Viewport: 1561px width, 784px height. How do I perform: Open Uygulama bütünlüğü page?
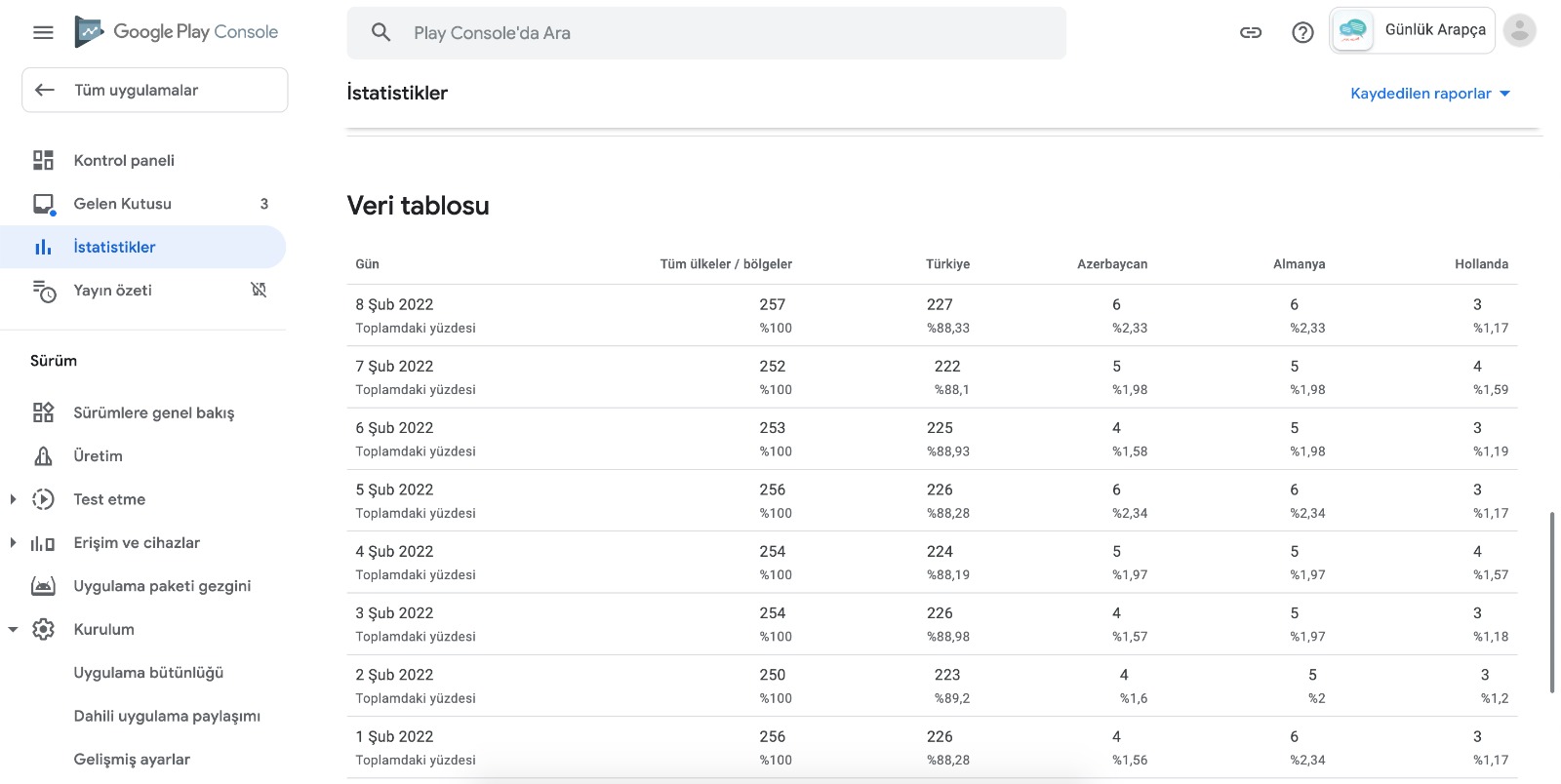[x=148, y=673]
